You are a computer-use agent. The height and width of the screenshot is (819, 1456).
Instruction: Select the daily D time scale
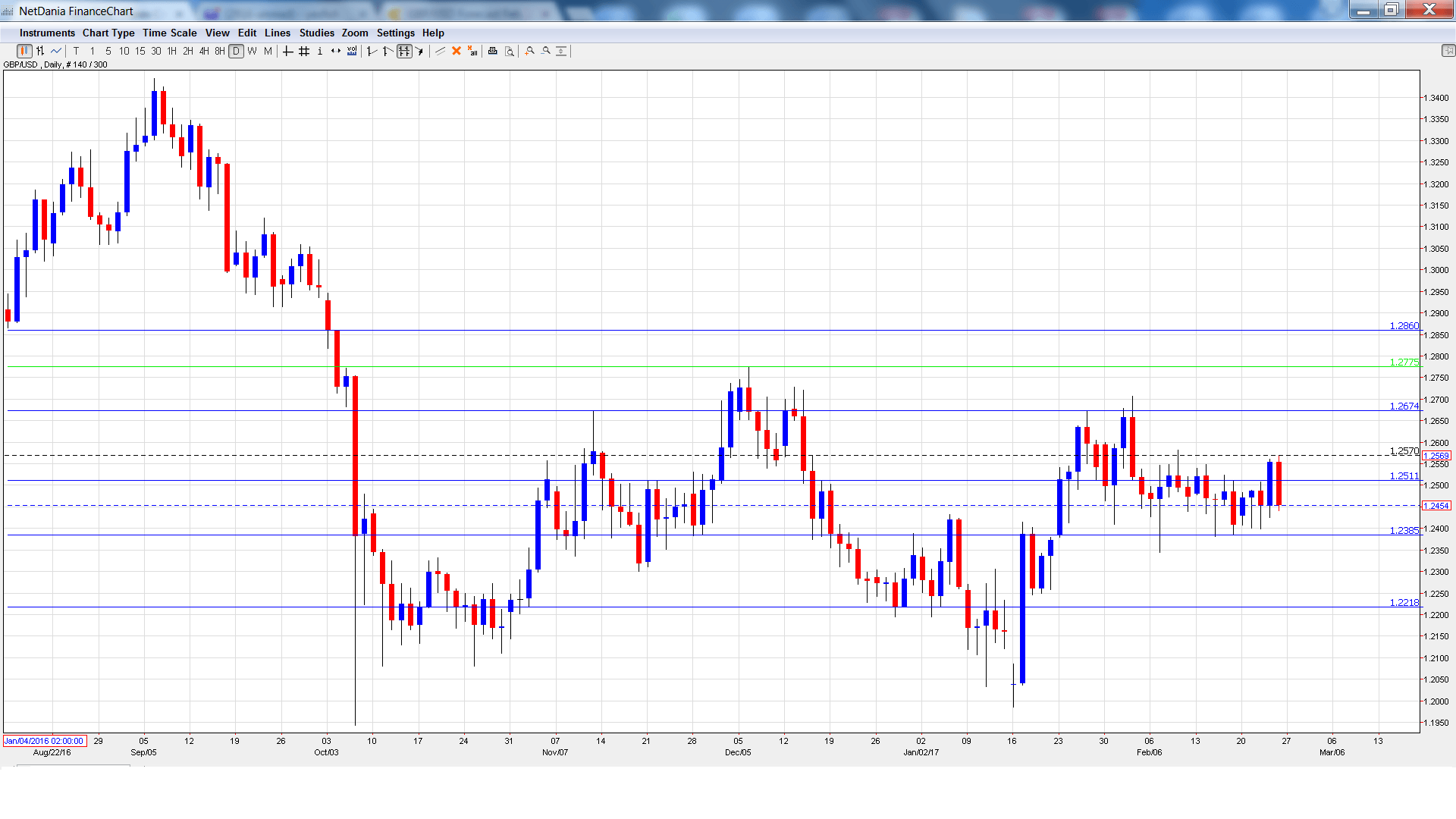(237, 52)
